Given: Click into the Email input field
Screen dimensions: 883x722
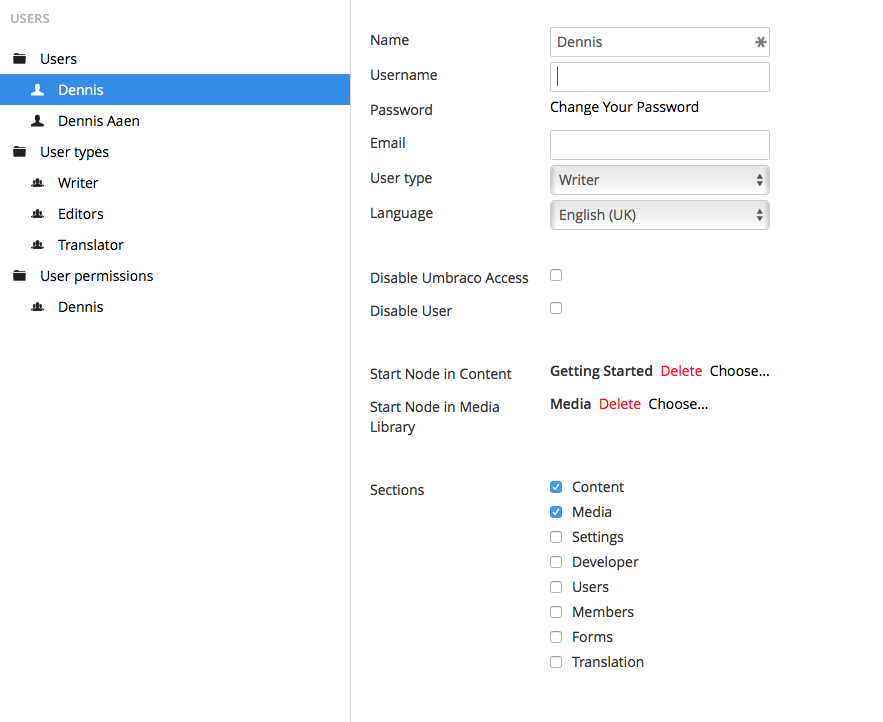Looking at the screenshot, I should pyautogui.click(x=659, y=145).
